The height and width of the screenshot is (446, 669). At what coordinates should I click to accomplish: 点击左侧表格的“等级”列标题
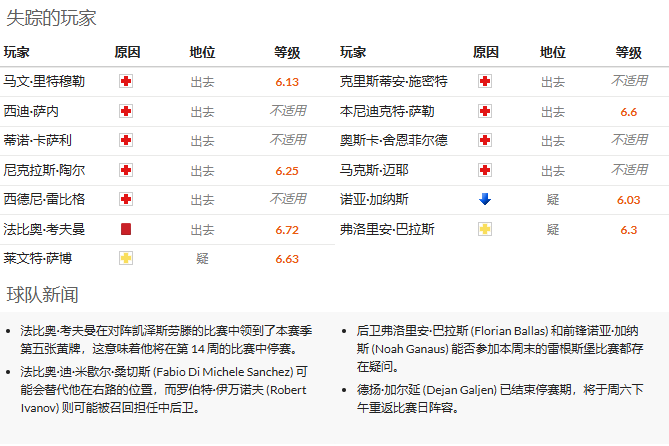287,52
